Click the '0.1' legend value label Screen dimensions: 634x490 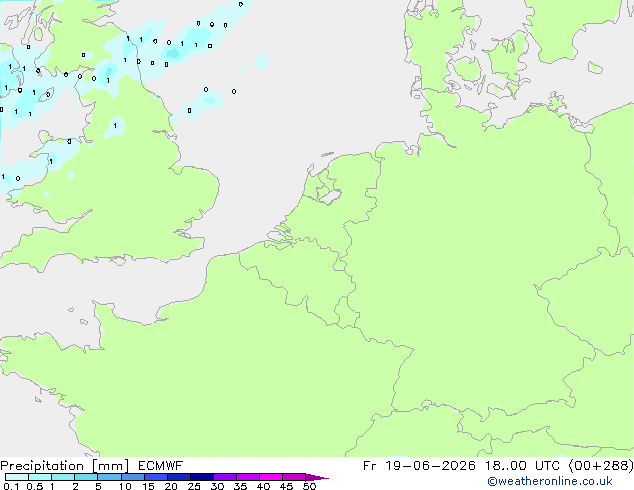11,486
